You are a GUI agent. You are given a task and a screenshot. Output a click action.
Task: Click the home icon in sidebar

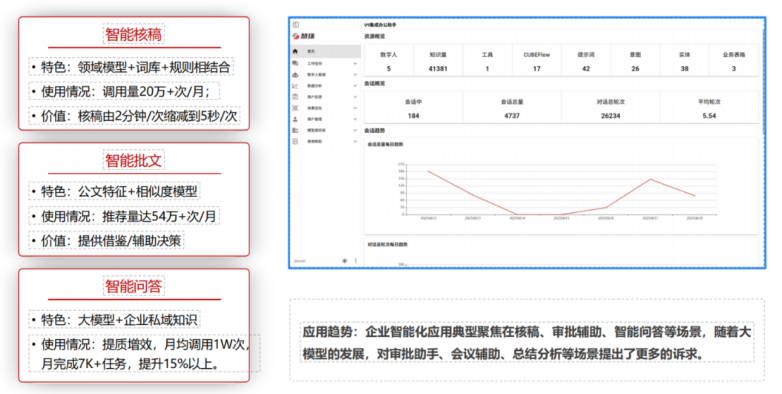coord(295,51)
